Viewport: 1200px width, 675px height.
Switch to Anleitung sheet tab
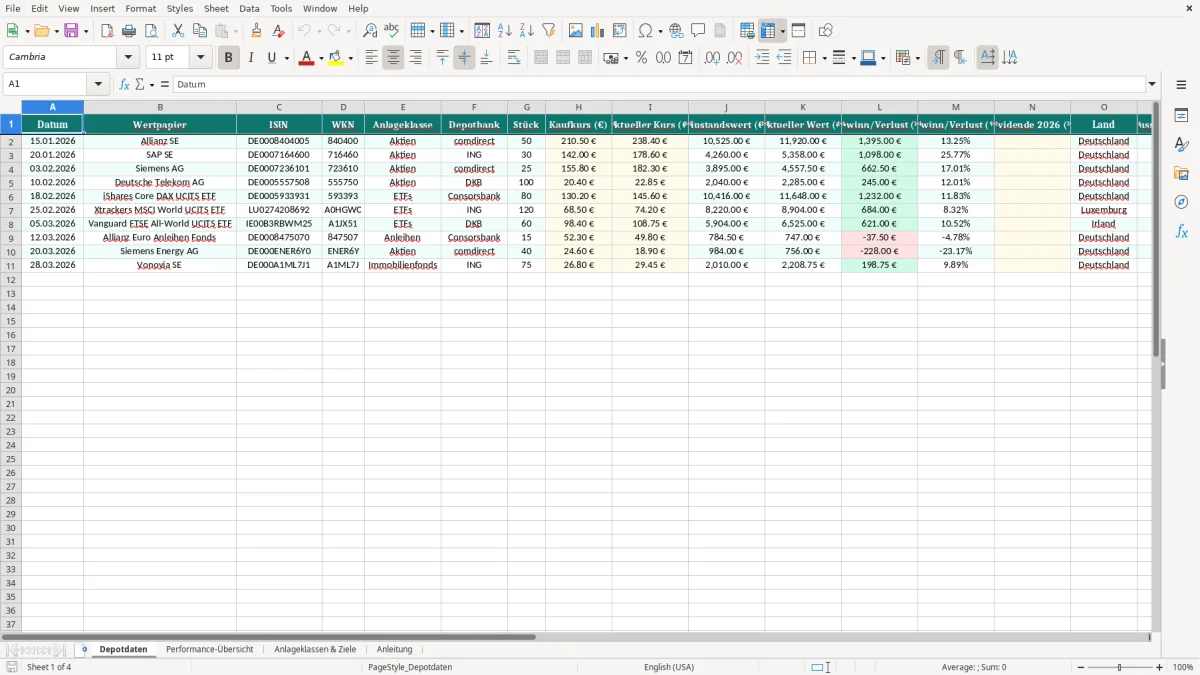pyautogui.click(x=394, y=649)
